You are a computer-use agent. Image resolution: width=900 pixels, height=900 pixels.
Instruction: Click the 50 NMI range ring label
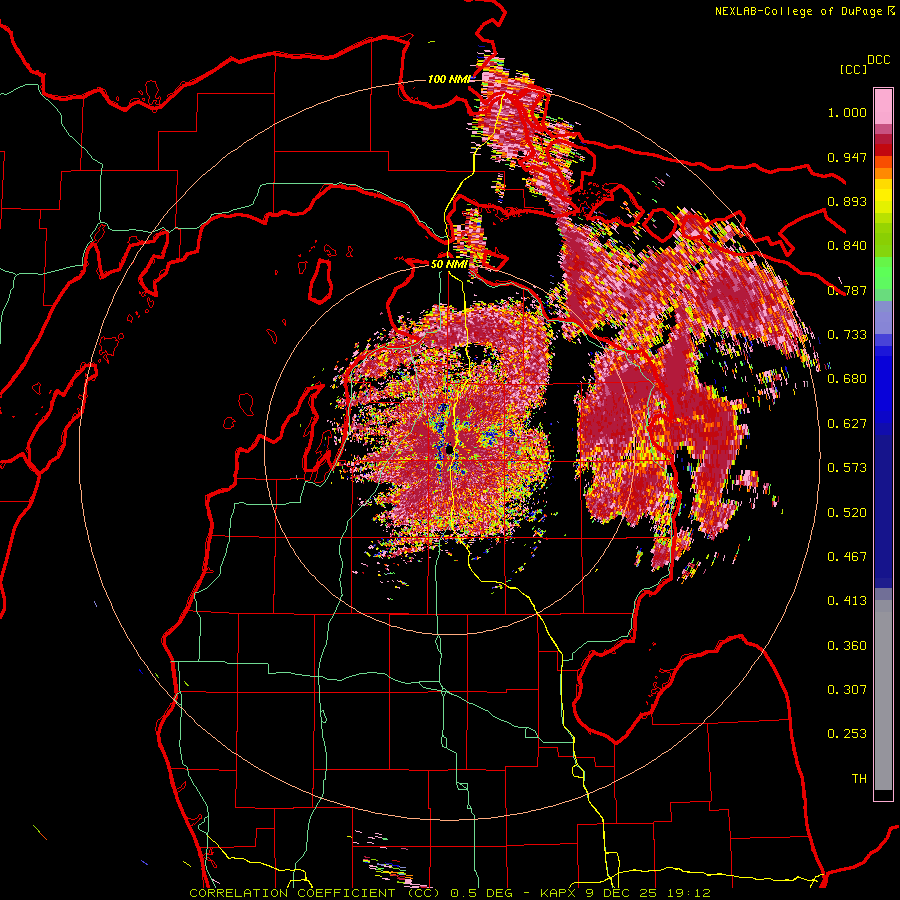point(449,265)
